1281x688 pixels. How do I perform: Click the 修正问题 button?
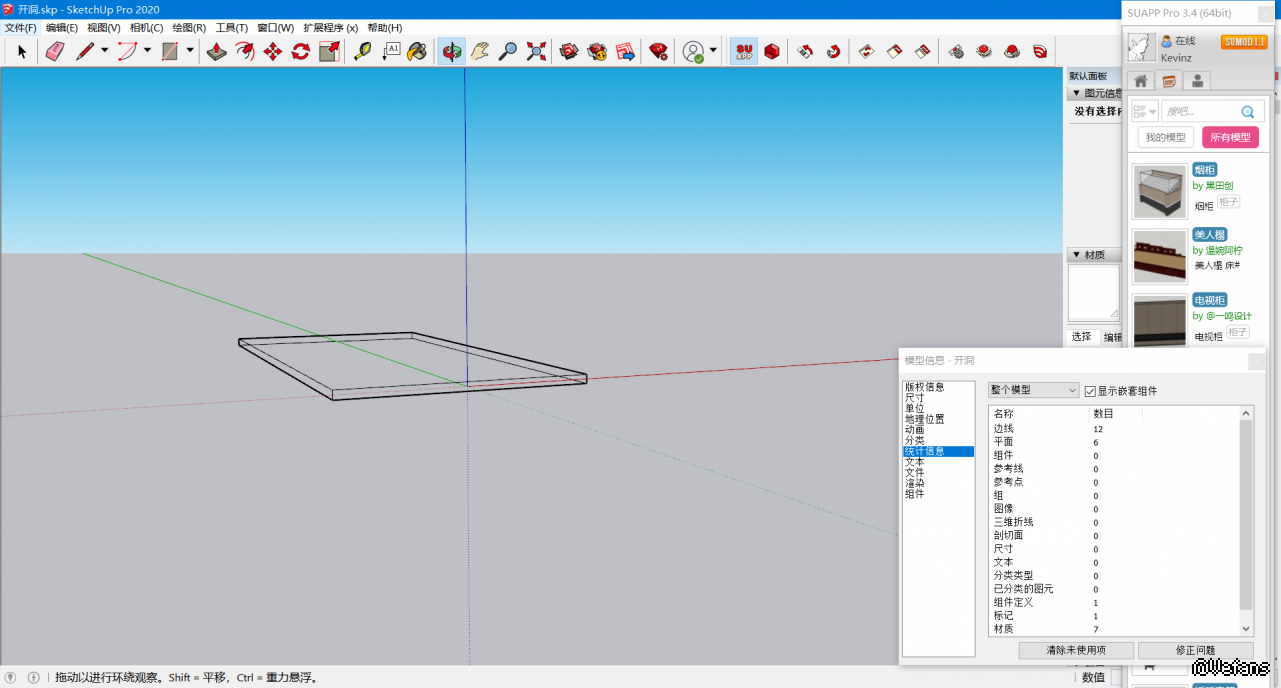(x=1195, y=650)
